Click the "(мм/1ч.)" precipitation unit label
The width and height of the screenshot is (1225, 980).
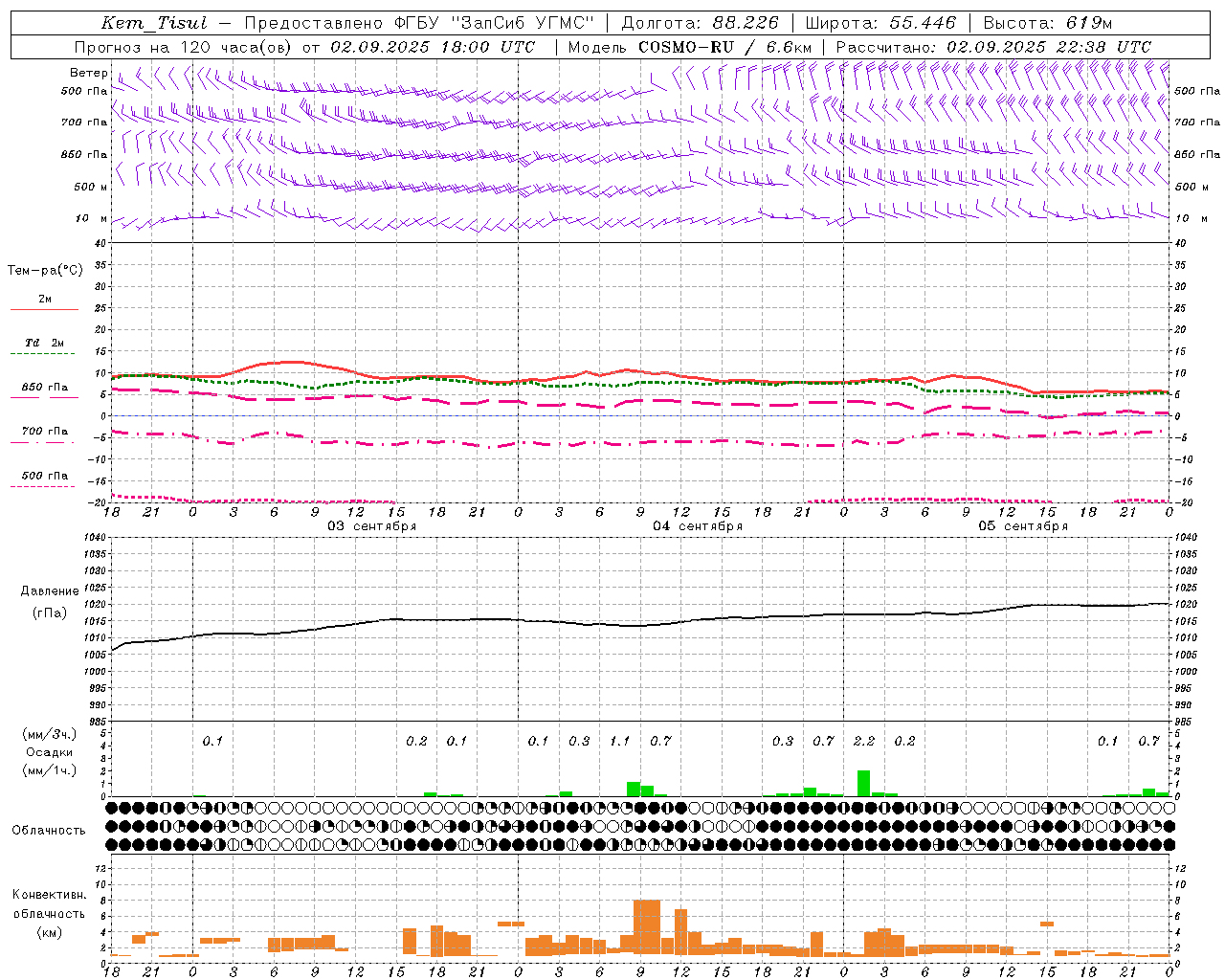click(x=49, y=770)
